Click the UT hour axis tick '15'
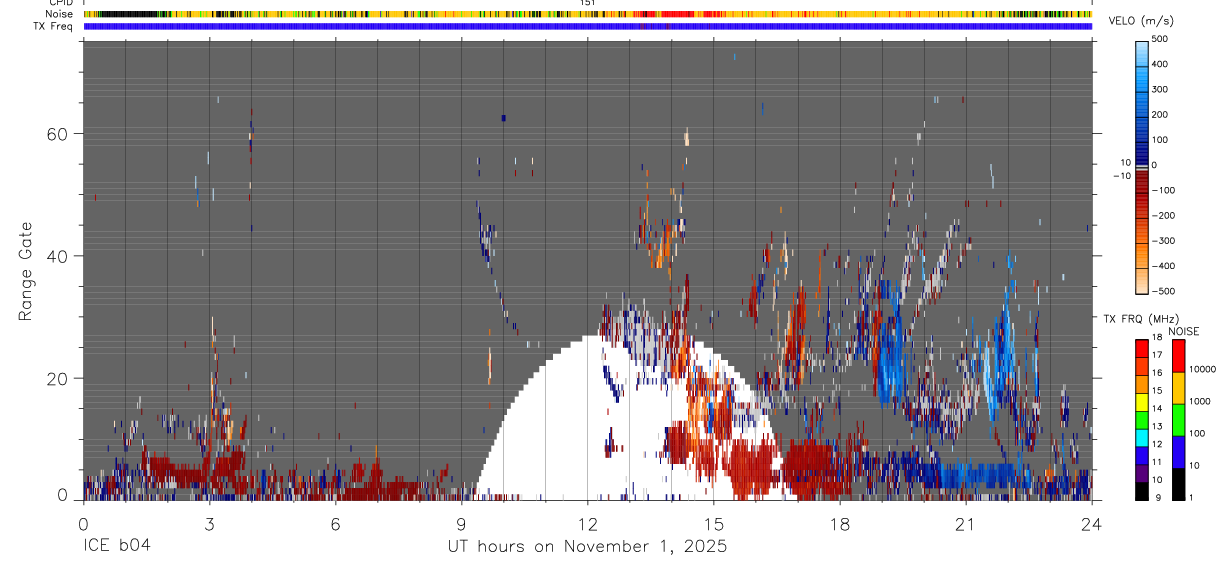 [713, 523]
